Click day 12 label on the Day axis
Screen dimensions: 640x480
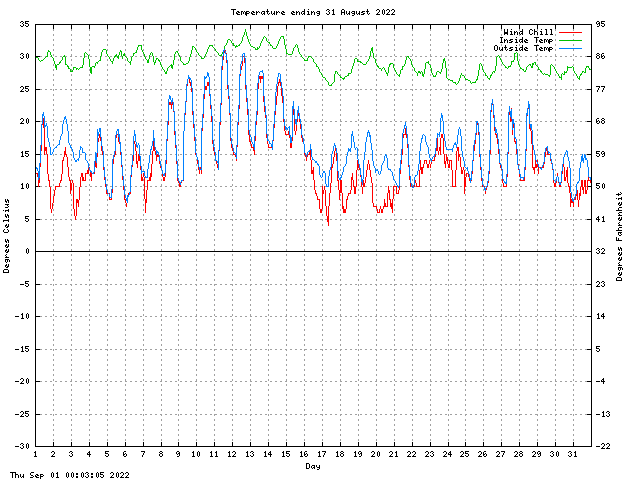pos(232,454)
